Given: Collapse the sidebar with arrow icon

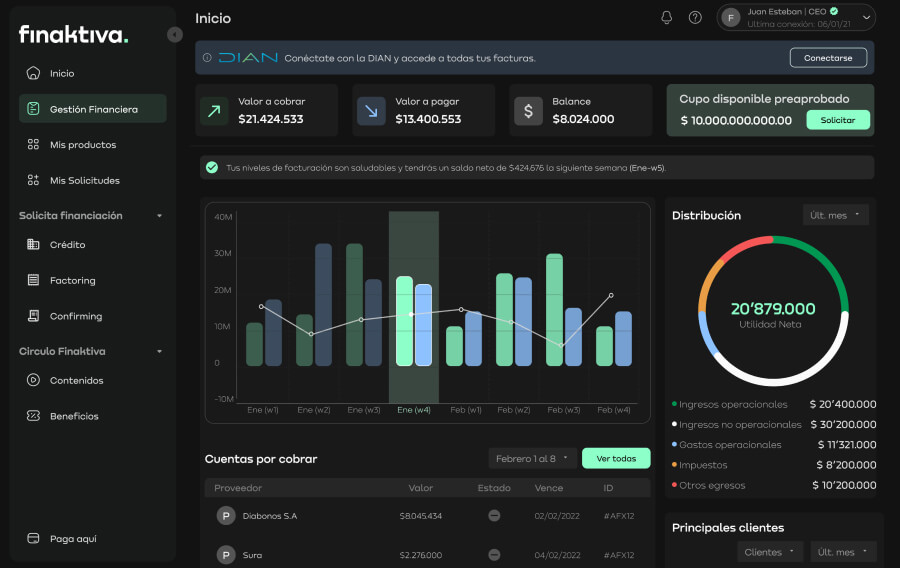Looking at the screenshot, I should tap(175, 35).
